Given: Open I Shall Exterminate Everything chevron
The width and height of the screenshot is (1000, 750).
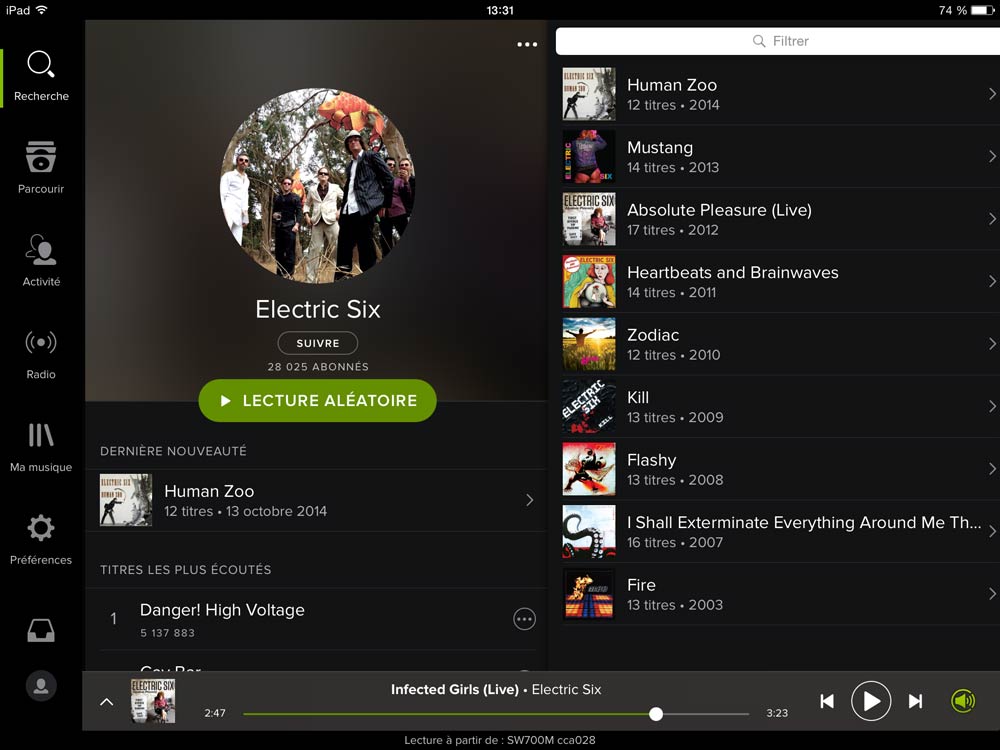Looking at the screenshot, I should click(992, 531).
